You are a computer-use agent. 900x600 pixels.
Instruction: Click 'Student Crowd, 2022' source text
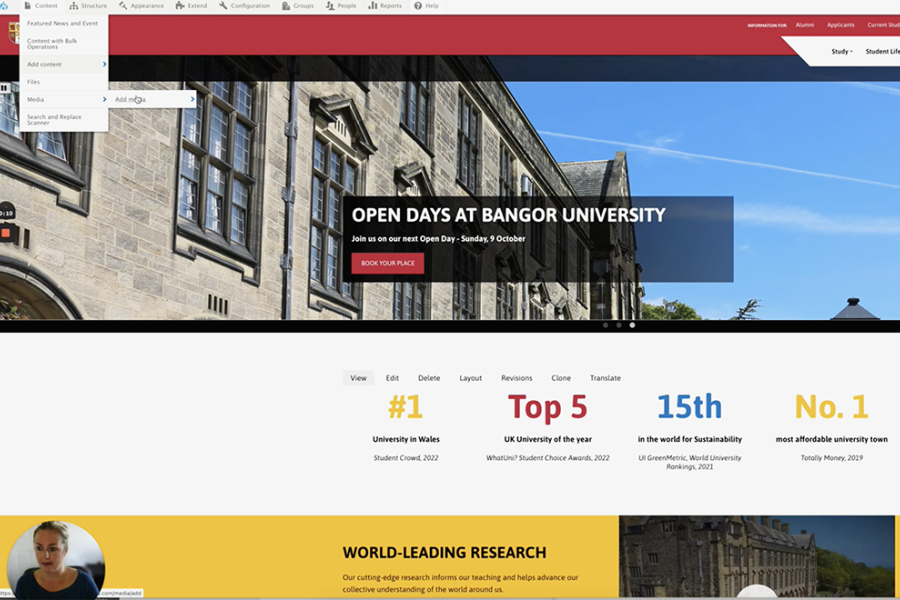[x=406, y=458]
